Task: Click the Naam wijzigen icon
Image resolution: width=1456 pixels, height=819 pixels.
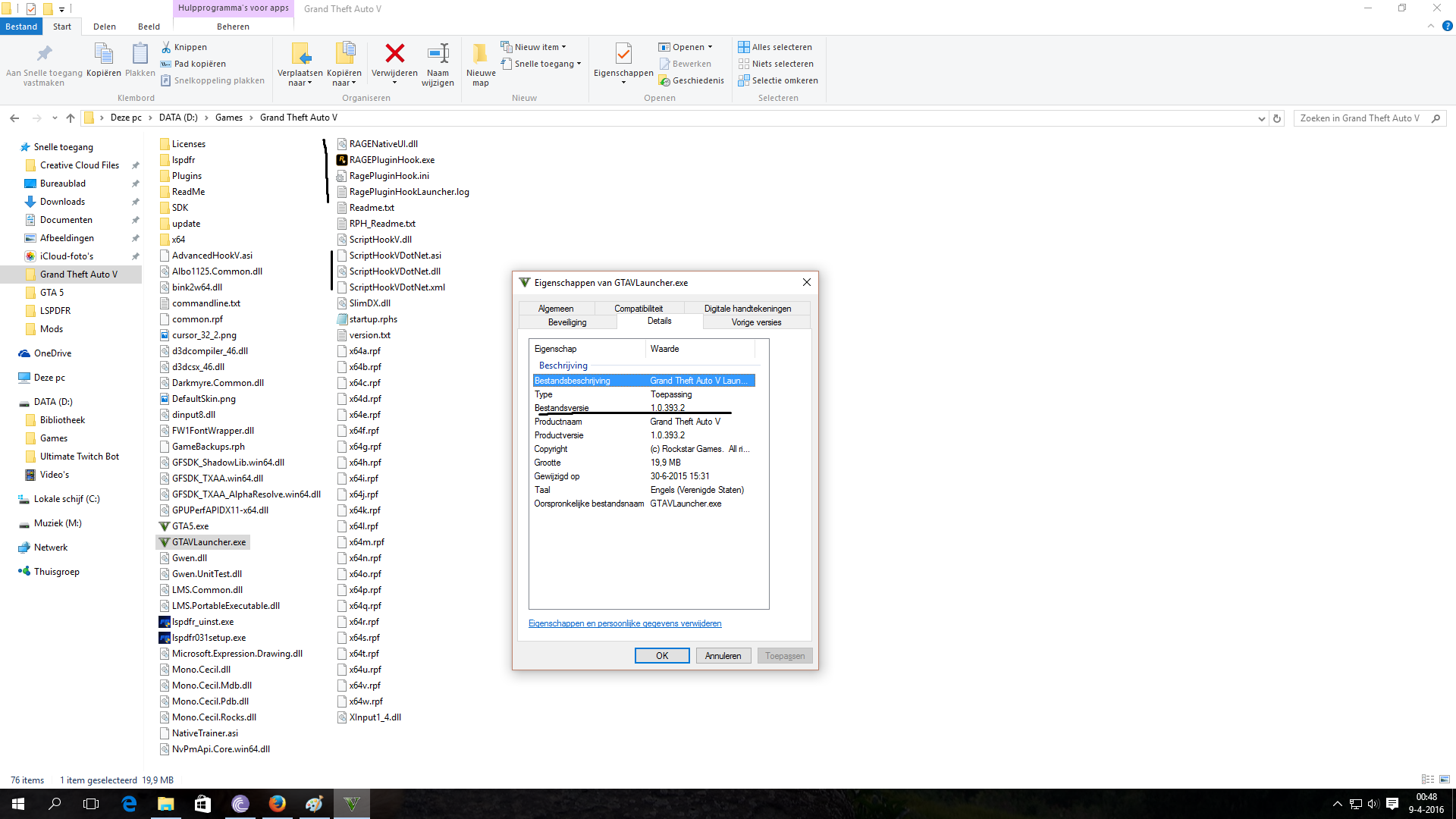Action: (438, 54)
